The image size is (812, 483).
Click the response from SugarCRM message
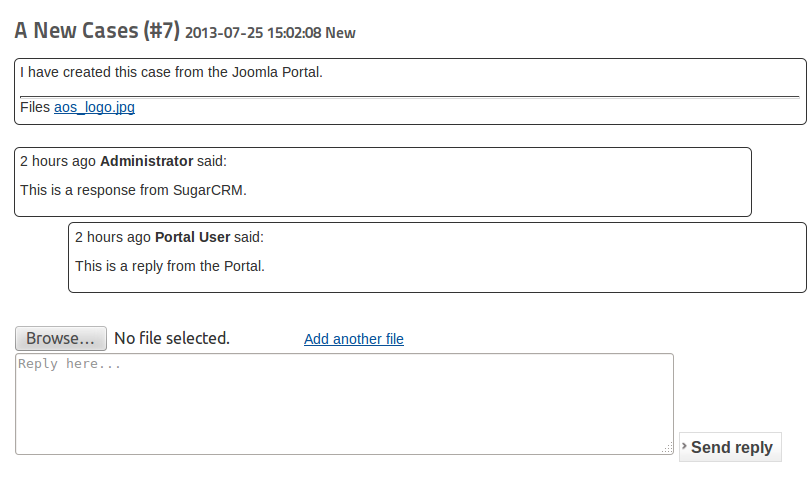point(133,189)
